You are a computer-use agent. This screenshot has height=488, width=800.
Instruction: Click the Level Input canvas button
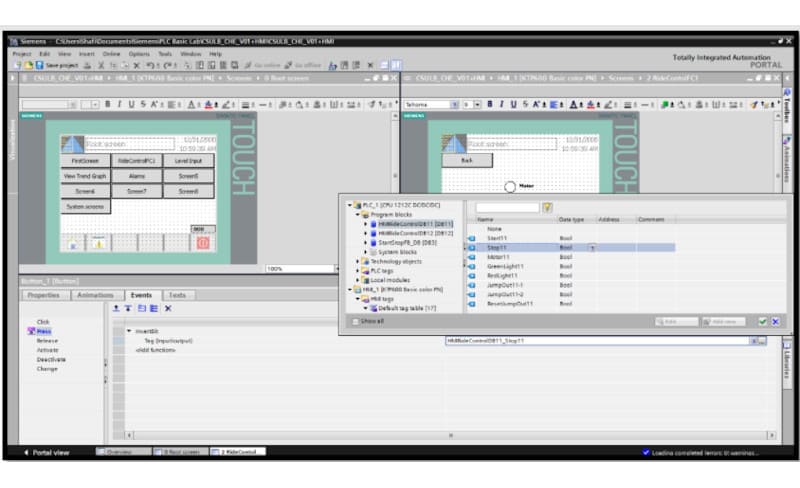point(189,161)
